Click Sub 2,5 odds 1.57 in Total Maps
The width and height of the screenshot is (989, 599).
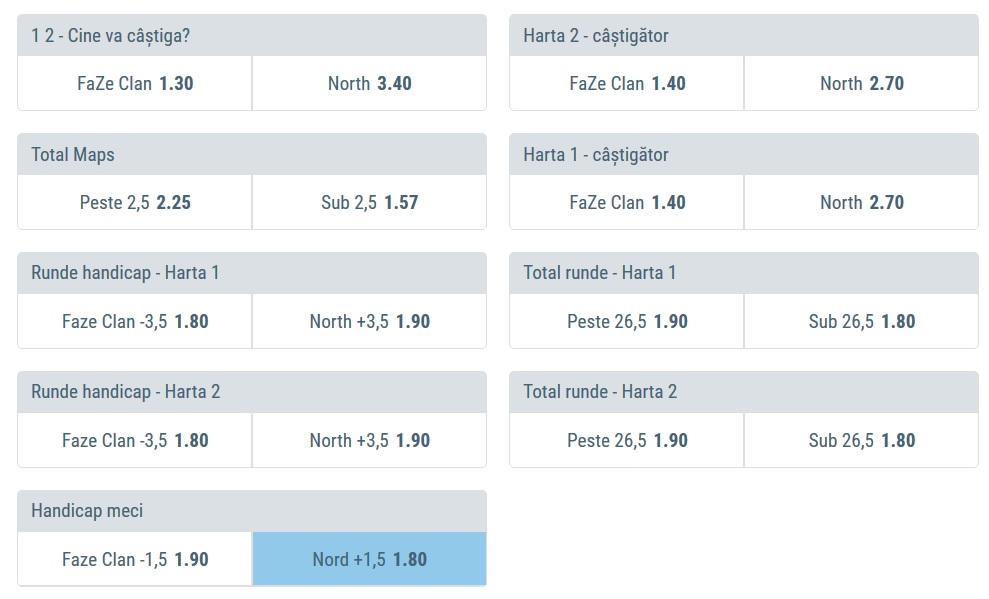click(369, 203)
